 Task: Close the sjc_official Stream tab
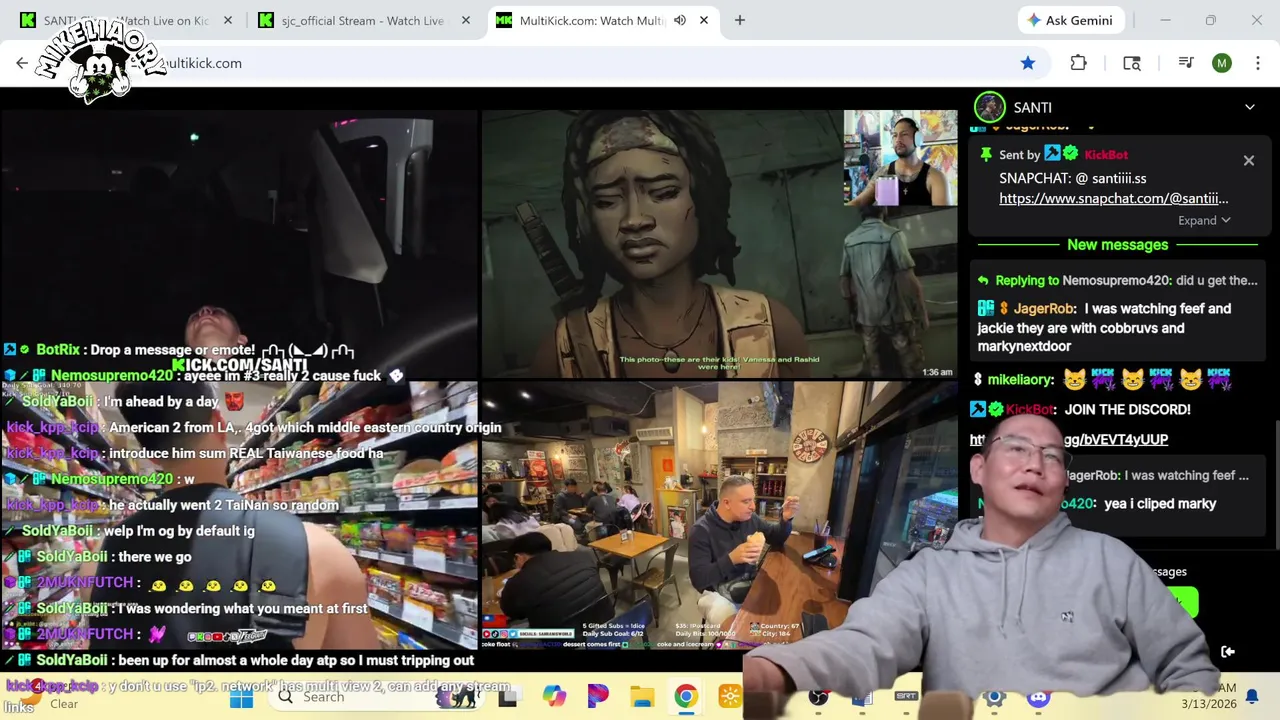click(464, 20)
